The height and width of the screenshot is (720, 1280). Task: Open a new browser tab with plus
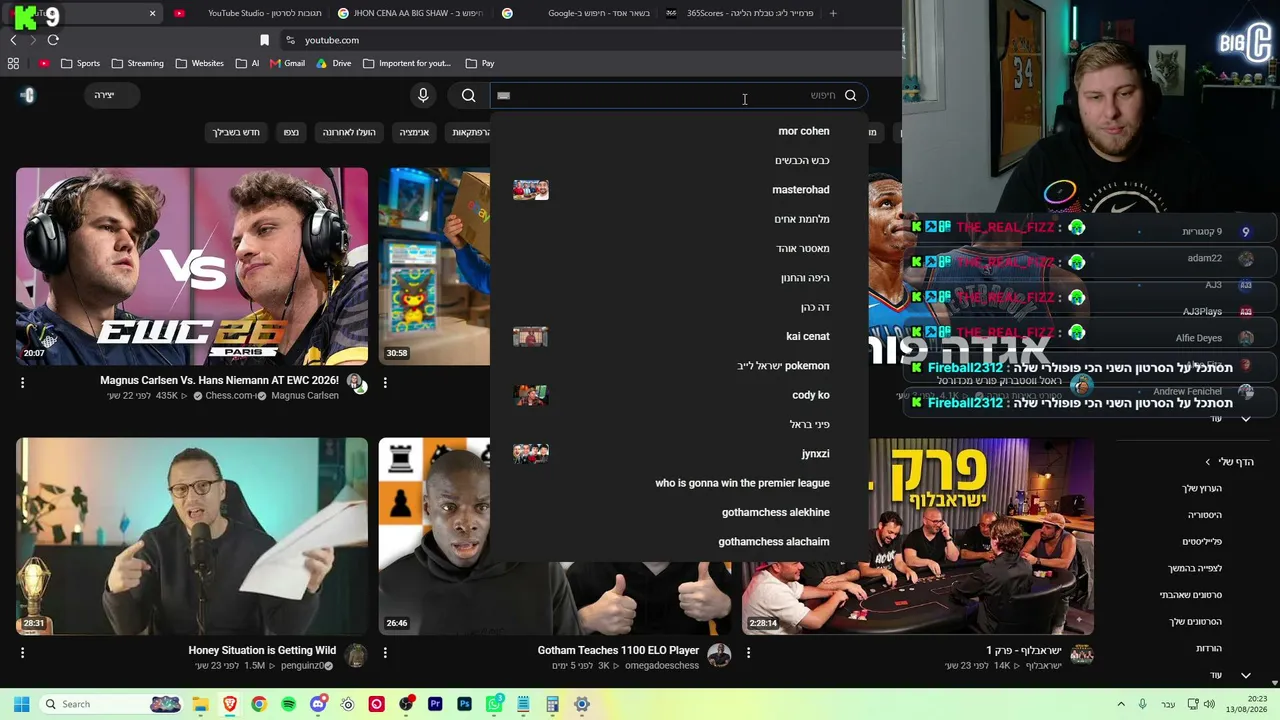(x=833, y=13)
